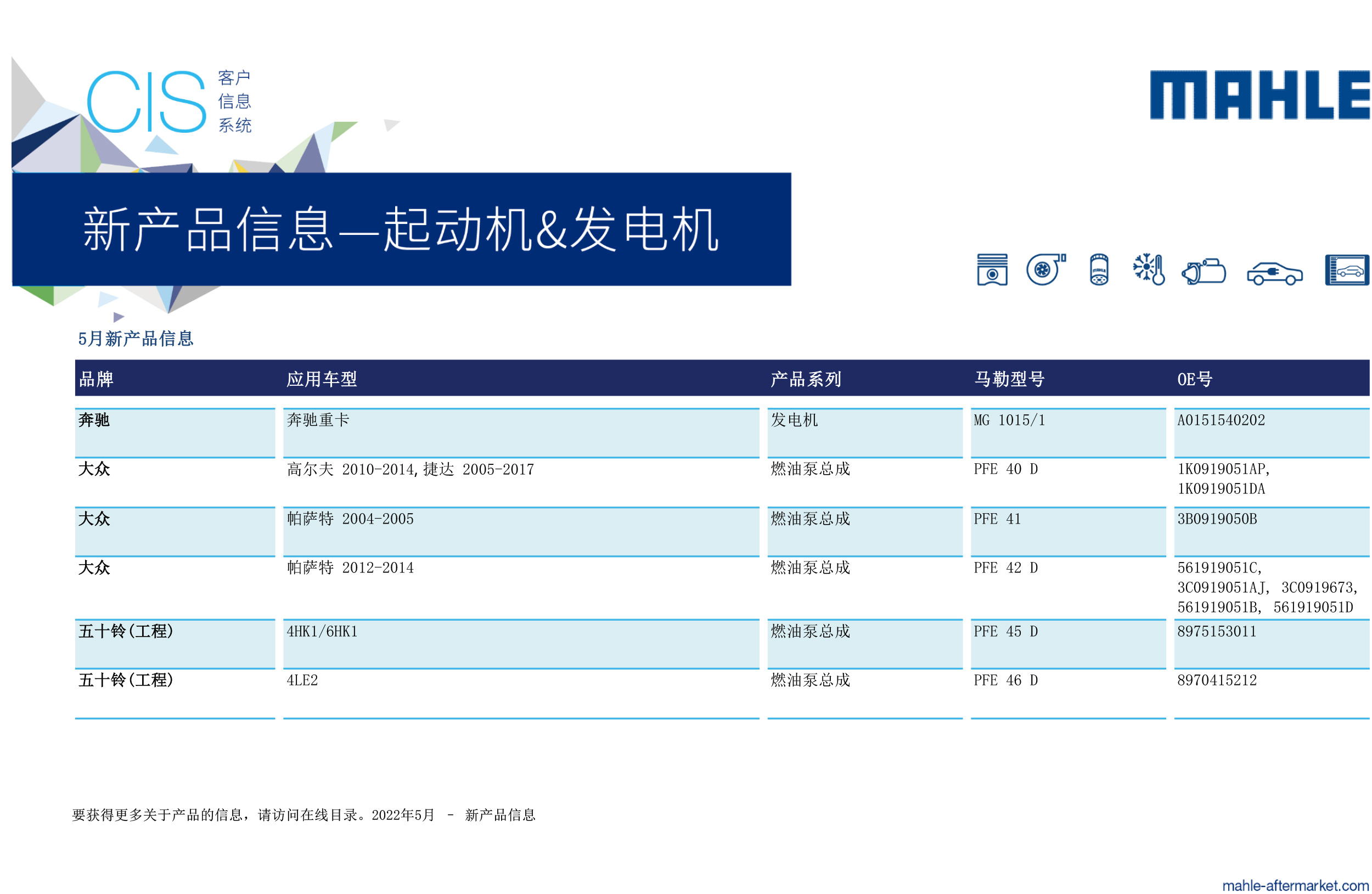Select OE number 8970415212

click(1217, 680)
